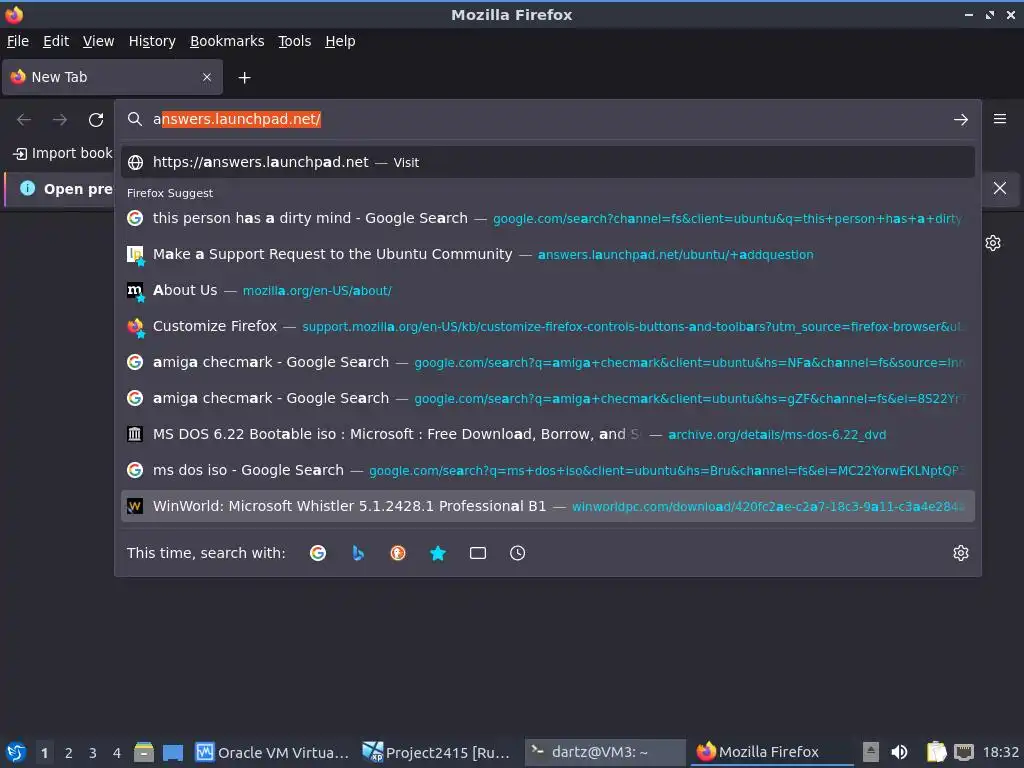Switch to workspace 3
This screenshot has height=768, width=1024.
click(x=93, y=753)
